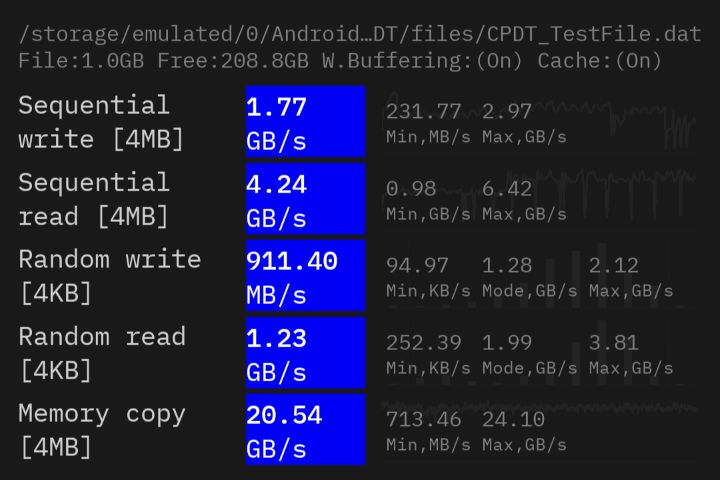Screen dimensions: 720x480
Task: Click the random write 1.28 Mode value
Action: (x=507, y=265)
